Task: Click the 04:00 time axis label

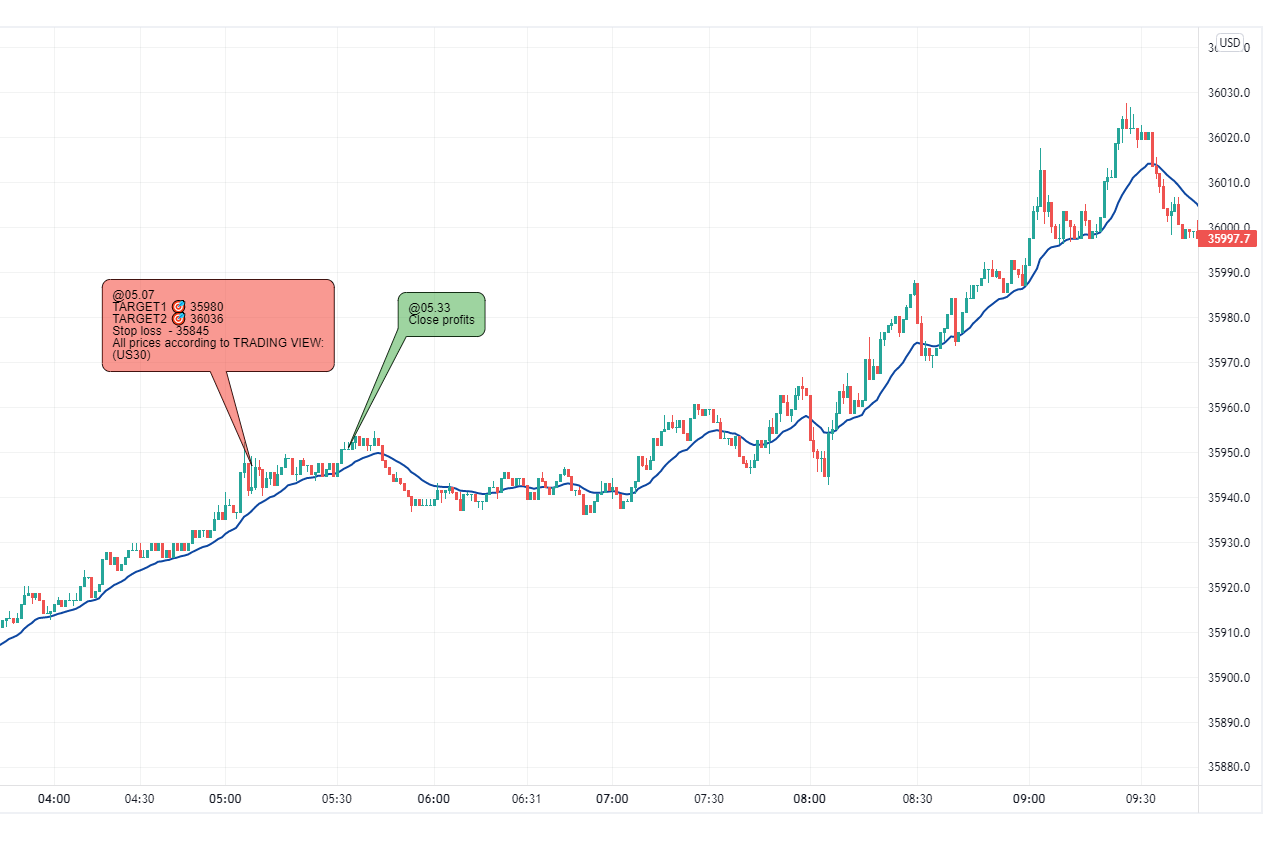Action: [x=54, y=799]
